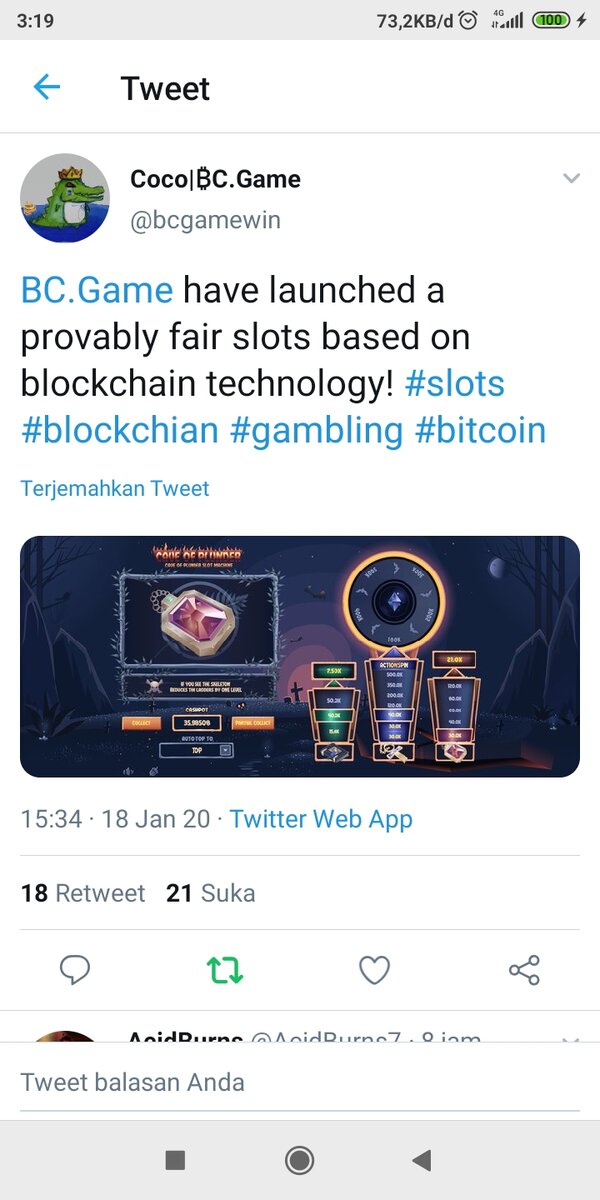This screenshot has height=1200, width=600.
Task: Like the tweet with heart icon
Action: [x=374, y=969]
